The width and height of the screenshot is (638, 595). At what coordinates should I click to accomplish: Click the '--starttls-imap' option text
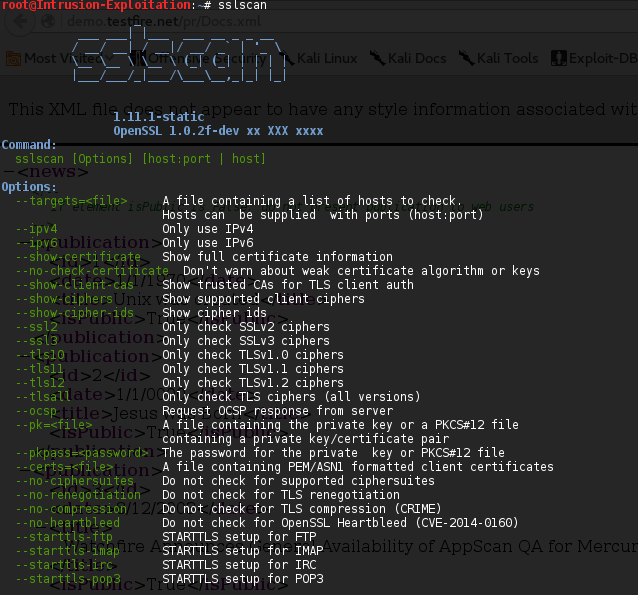[68, 551]
